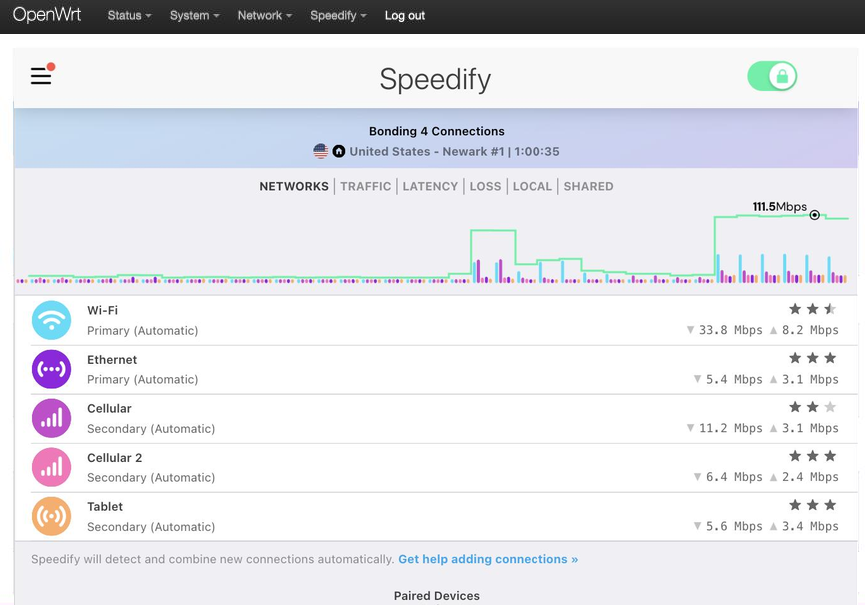865x605 pixels.
Task: Select the NETWORKS tab
Action: pos(294,186)
